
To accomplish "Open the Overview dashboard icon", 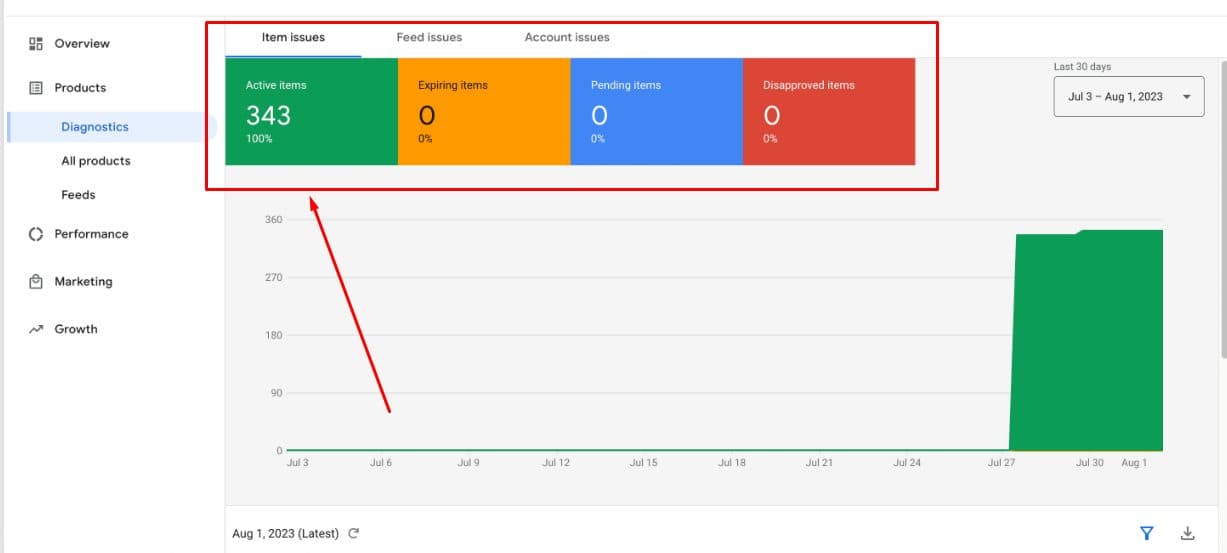I will click(x=36, y=44).
